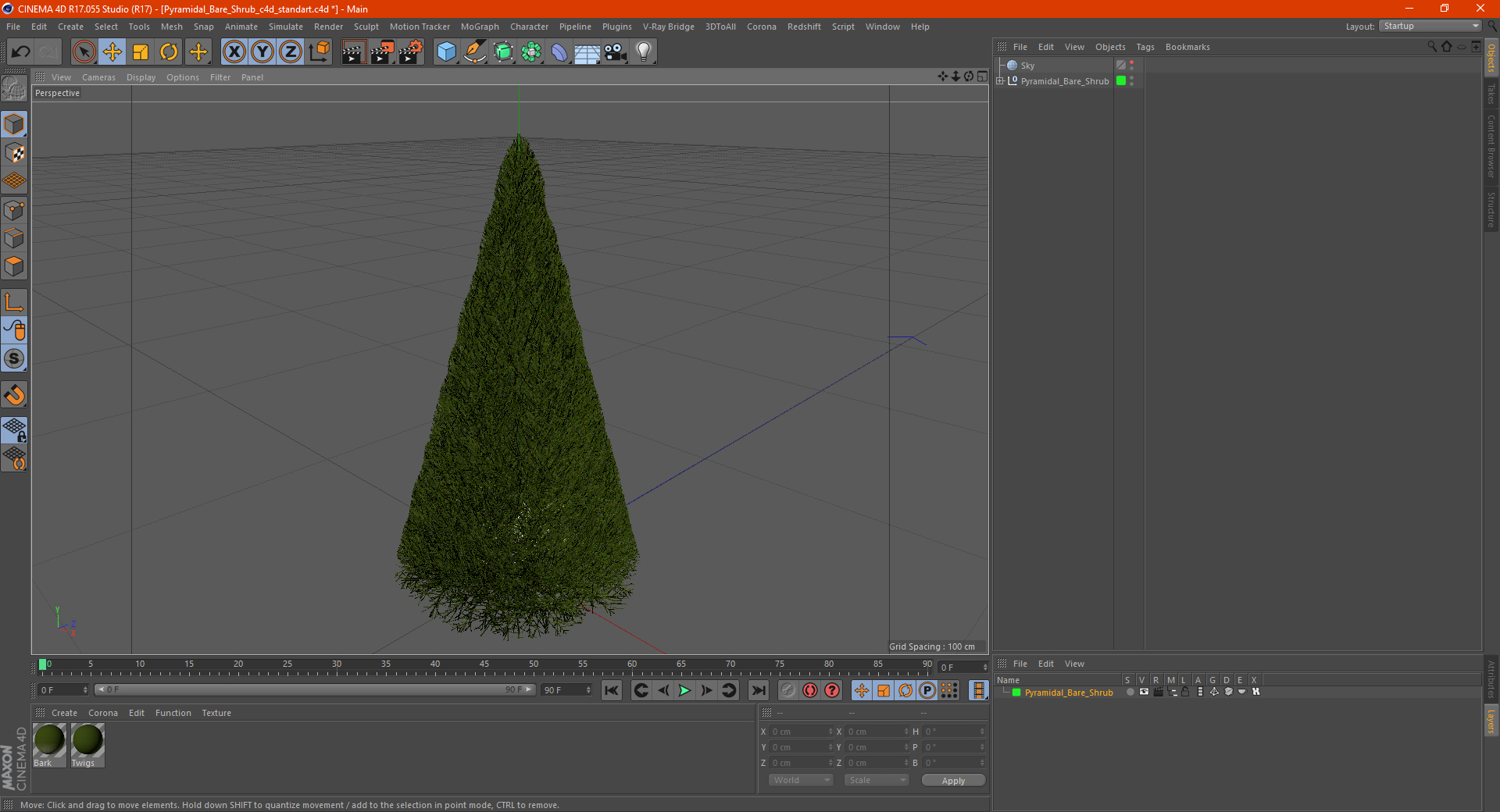This screenshot has height=812, width=1500.
Task: Open the Layout Startup dropdown
Action: [x=1430, y=26]
